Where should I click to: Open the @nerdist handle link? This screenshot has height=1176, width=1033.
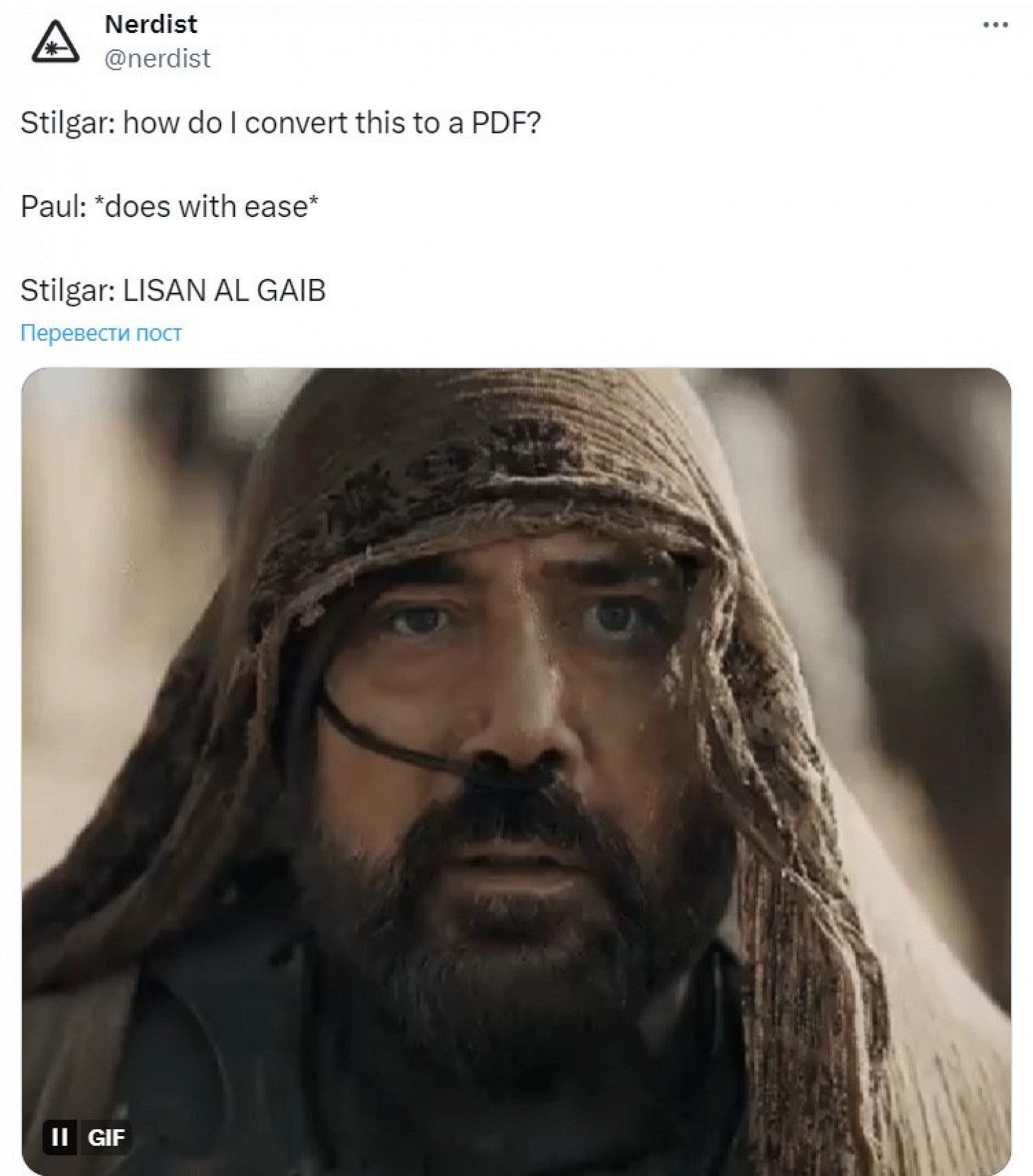pyautogui.click(x=157, y=59)
